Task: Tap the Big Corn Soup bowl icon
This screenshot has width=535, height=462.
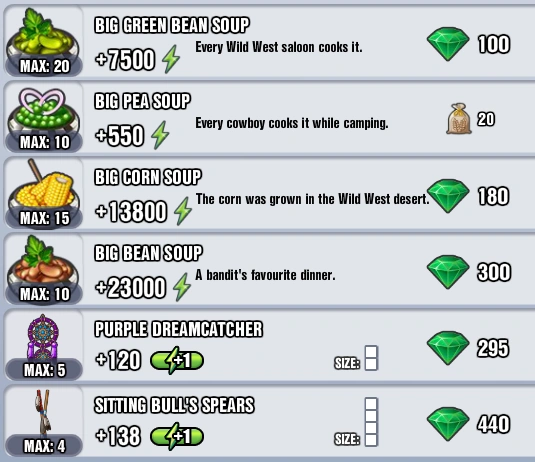Action: 43,188
